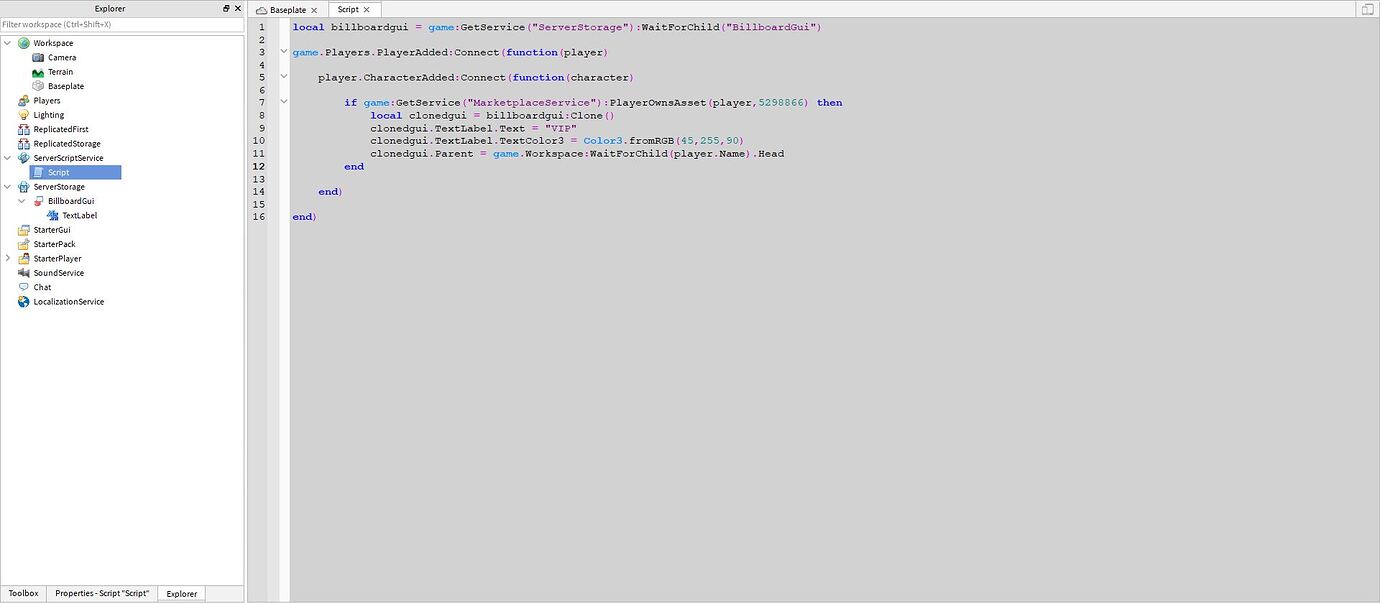Collapse the BillboardGui node
This screenshot has height=604, width=1380.
tap(21, 200)
